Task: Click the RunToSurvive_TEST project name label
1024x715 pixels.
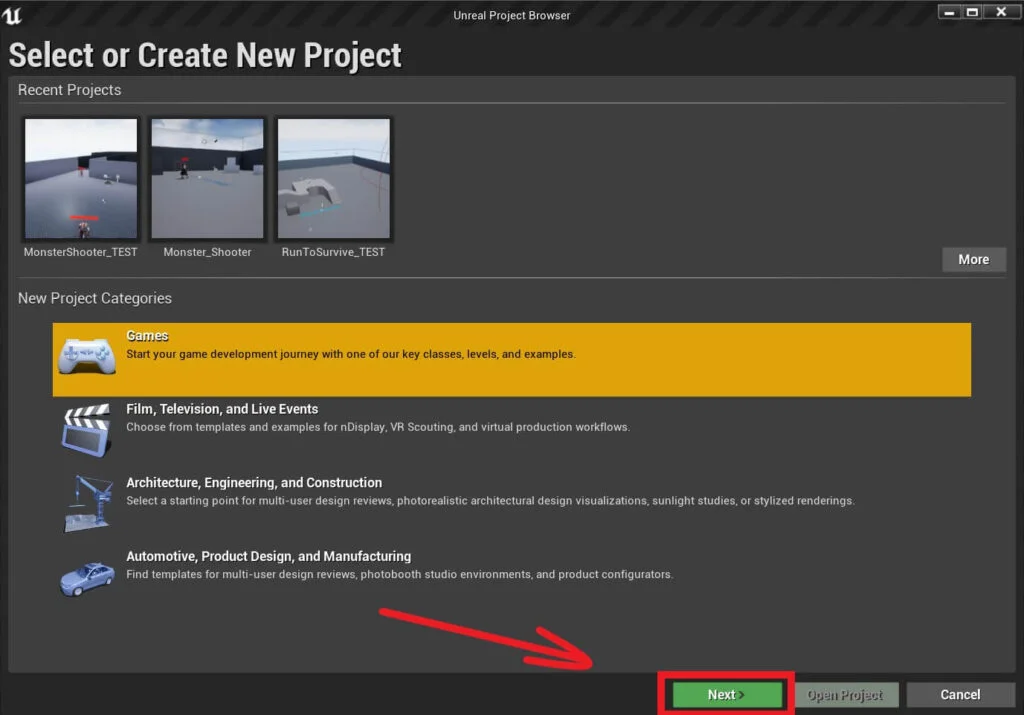Action: tap(333, 252)
